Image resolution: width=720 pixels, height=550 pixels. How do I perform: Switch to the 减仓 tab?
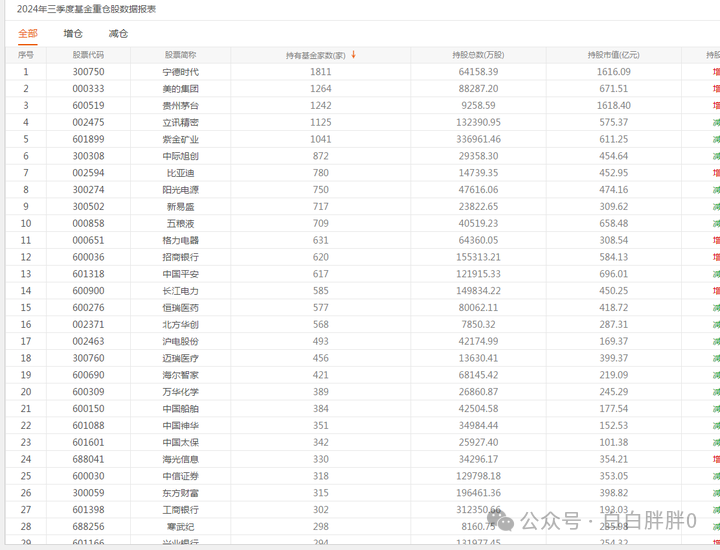pos(118,34)
